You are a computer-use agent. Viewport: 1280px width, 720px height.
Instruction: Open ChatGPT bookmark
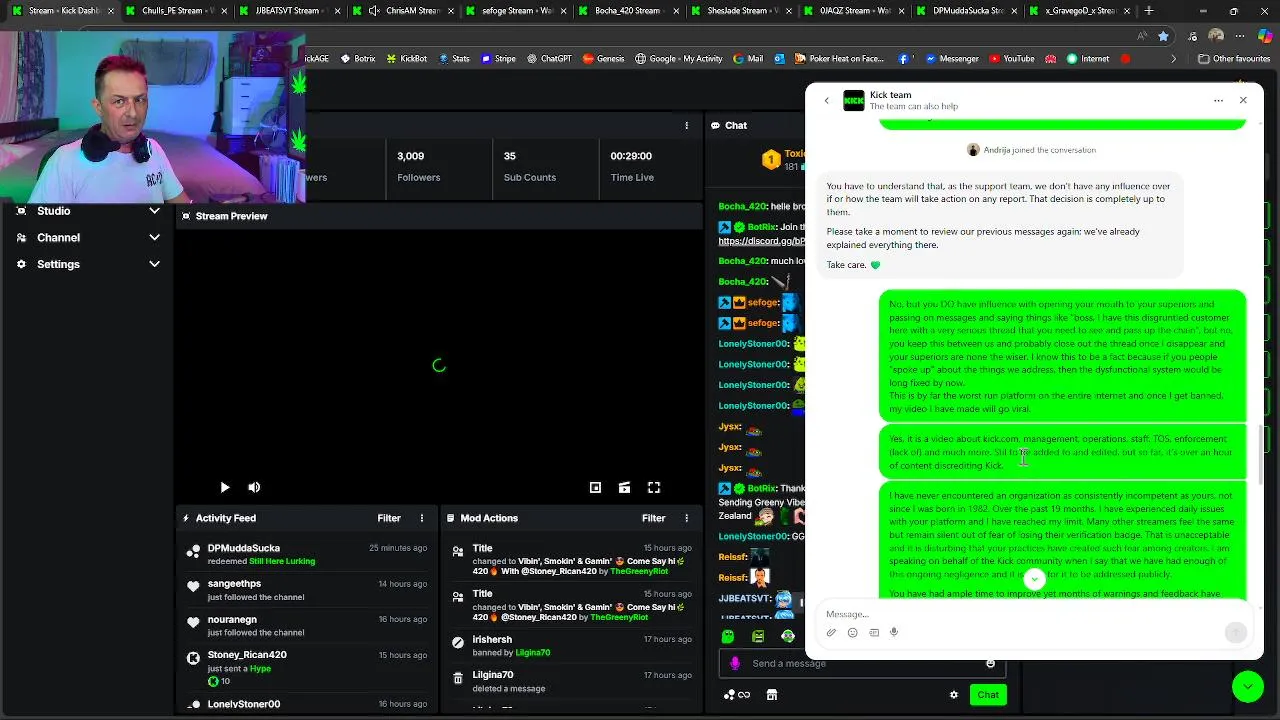point(548,59)
